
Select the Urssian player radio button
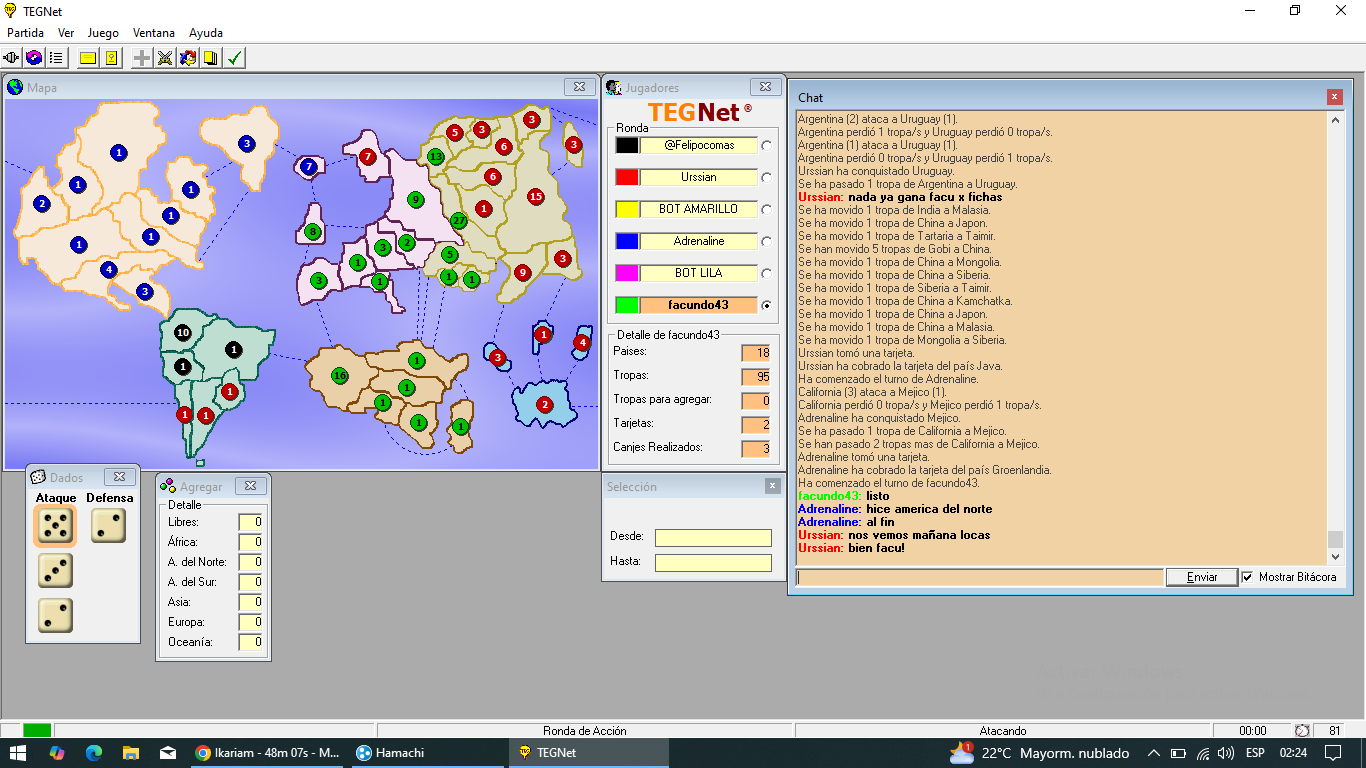(767, 177)
